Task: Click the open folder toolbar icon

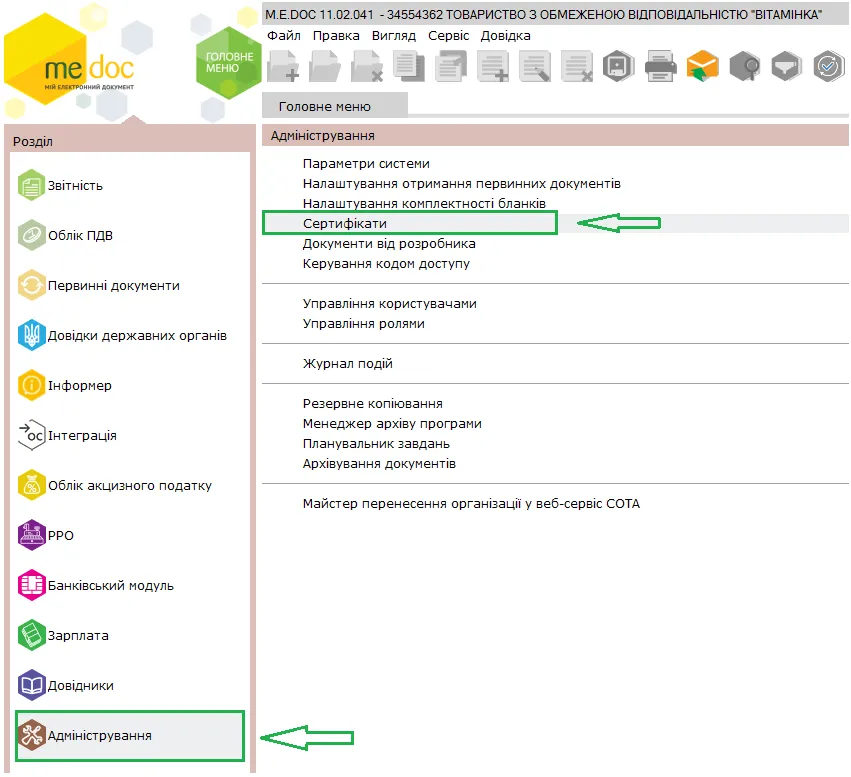Action: 325,66
